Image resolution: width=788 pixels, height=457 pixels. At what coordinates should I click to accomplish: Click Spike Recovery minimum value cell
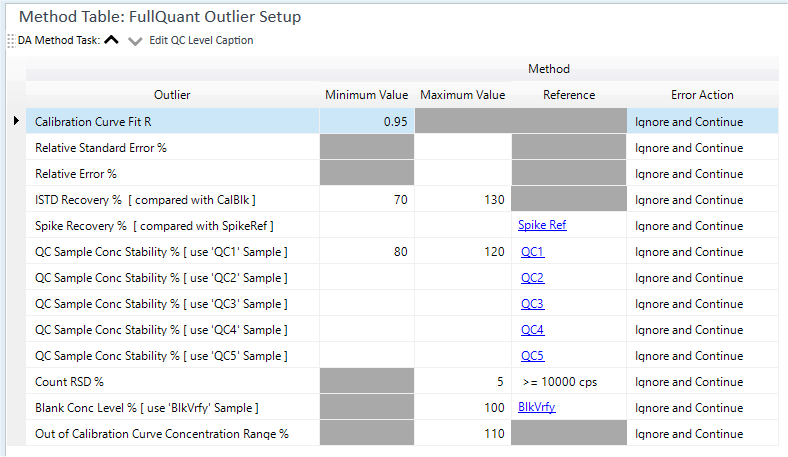pos(367,225)
